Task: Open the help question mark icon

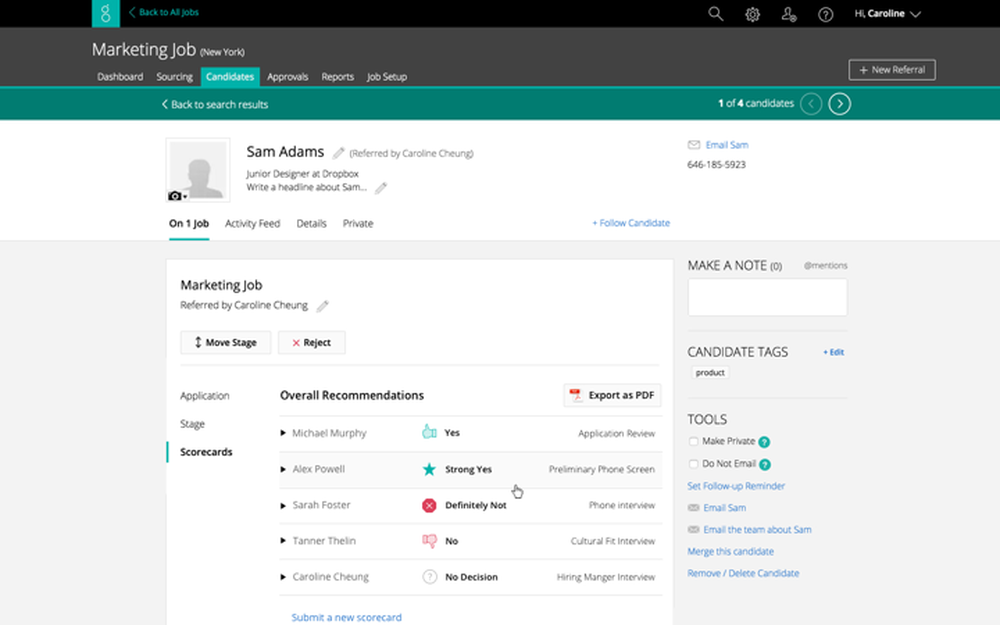Action: pyautogui.click(x=825, y=14)
